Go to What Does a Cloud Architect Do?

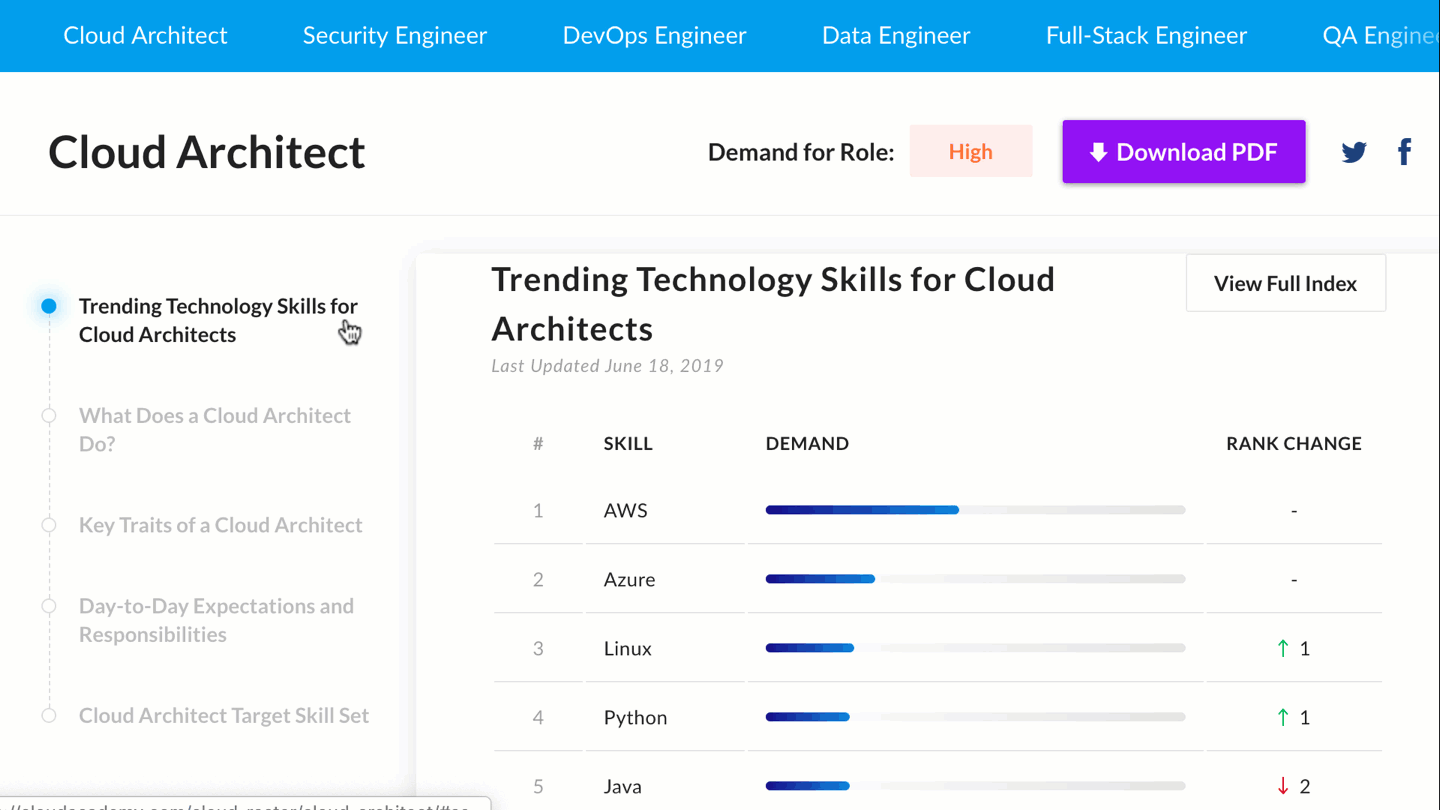tap(215, 429)
